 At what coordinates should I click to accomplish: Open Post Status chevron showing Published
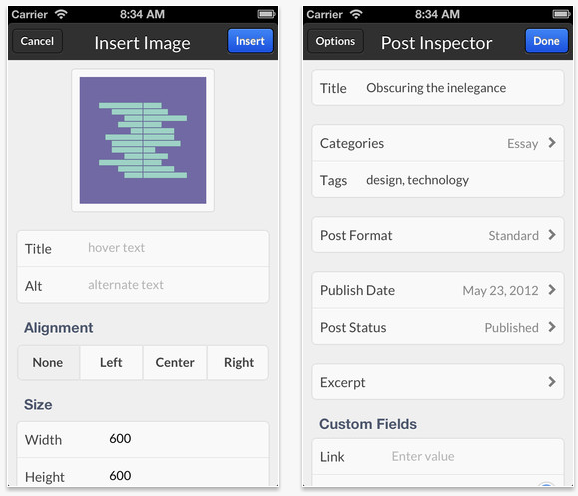pyautogui.click(x=552, y=327)
